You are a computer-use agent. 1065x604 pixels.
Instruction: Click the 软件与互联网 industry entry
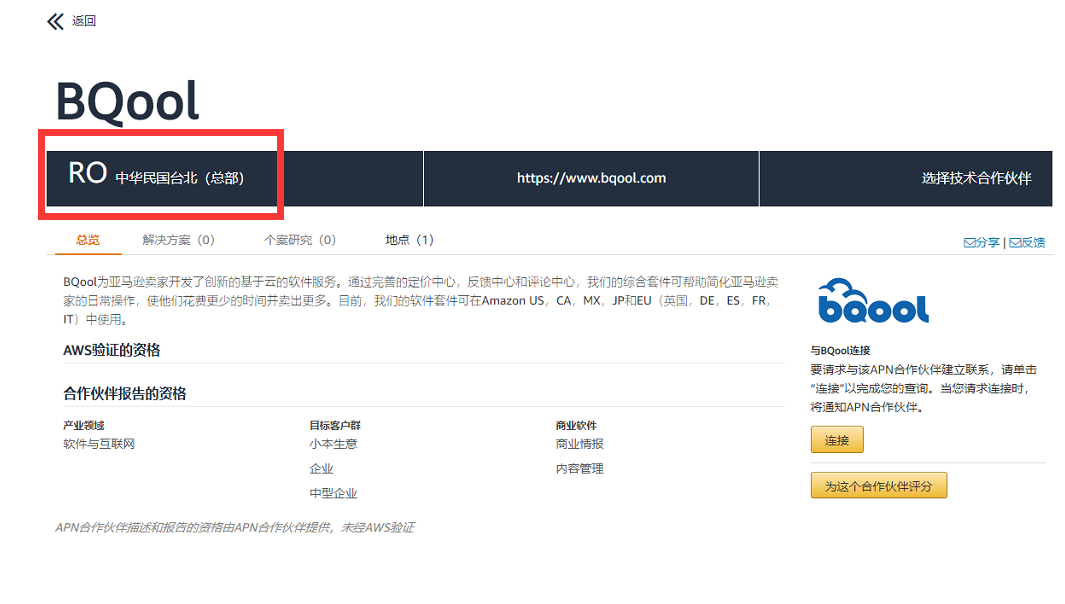99,443
